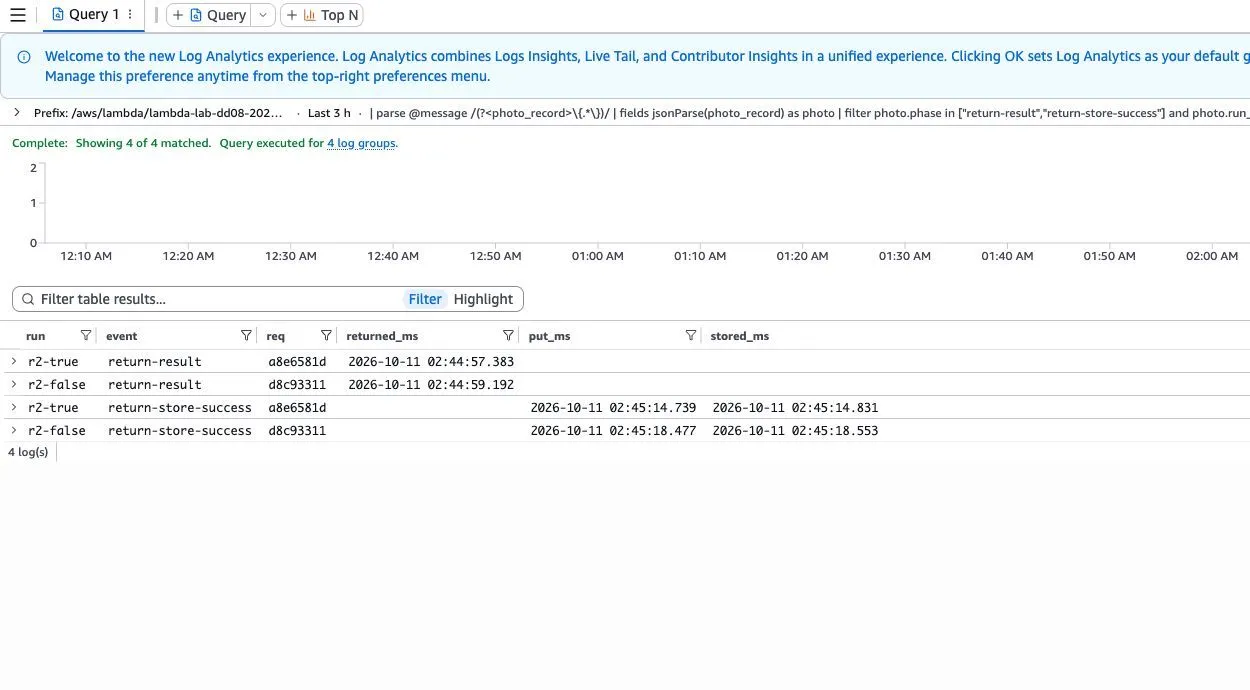
Task: Switch to Filter mode
Action: (x=425, y=299)
